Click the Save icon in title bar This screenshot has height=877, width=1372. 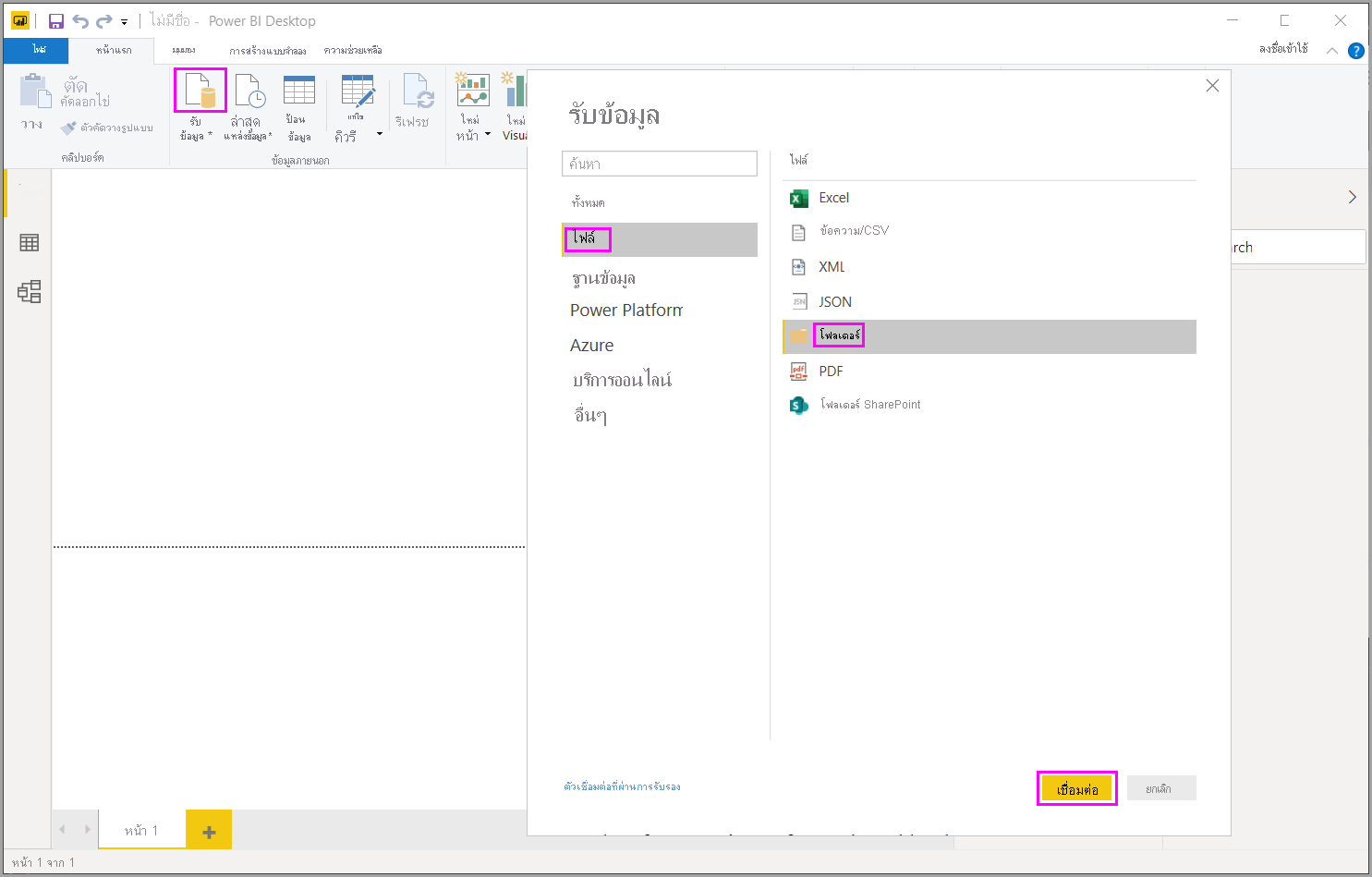coord(55,20)
